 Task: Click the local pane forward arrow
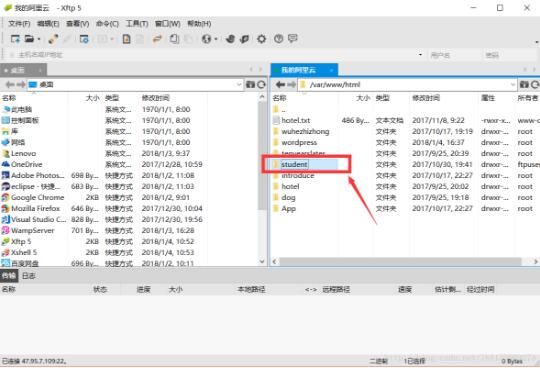click(21, 84)
